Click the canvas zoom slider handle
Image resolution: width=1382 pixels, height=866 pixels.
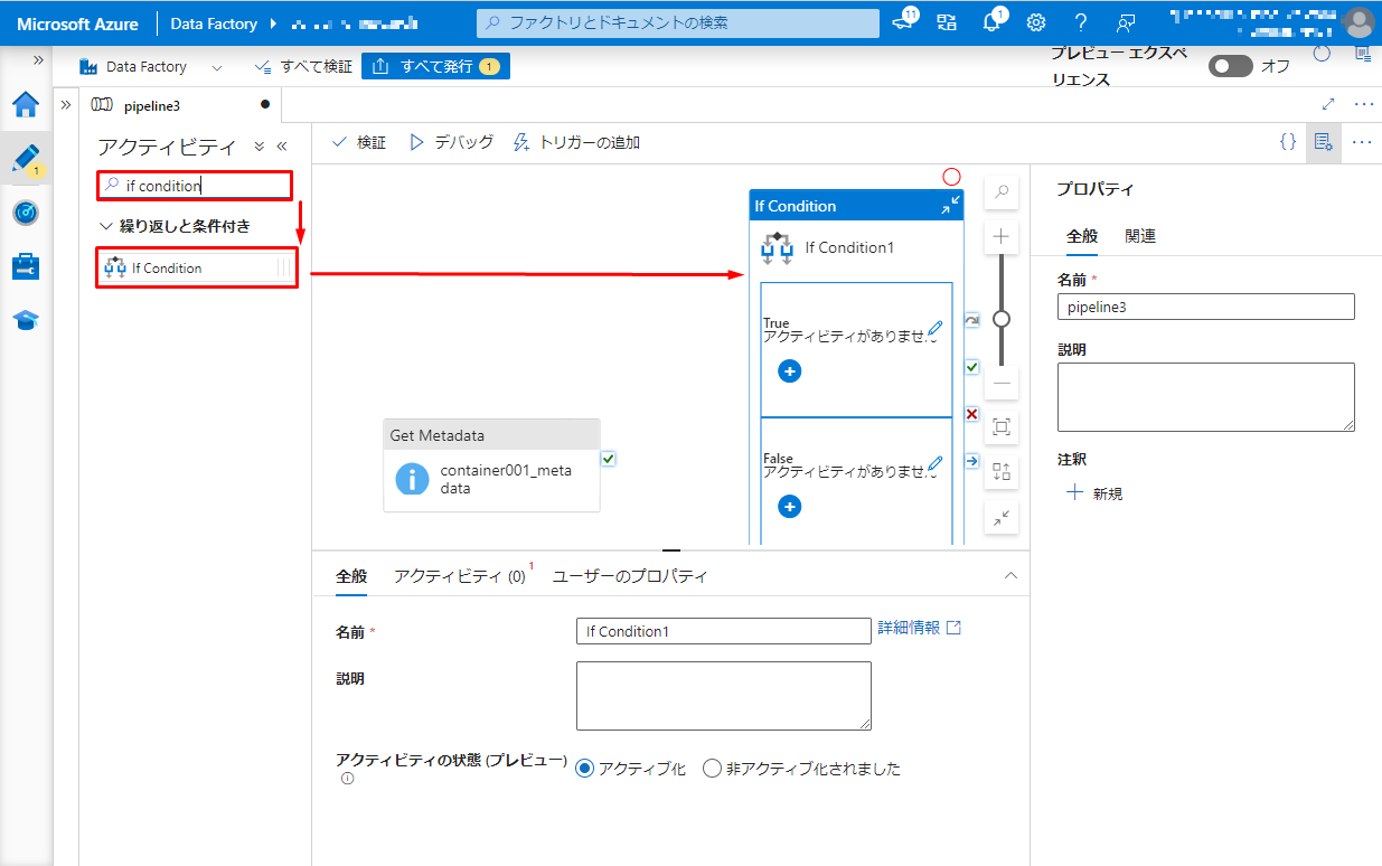click(x=1001, y=319)
